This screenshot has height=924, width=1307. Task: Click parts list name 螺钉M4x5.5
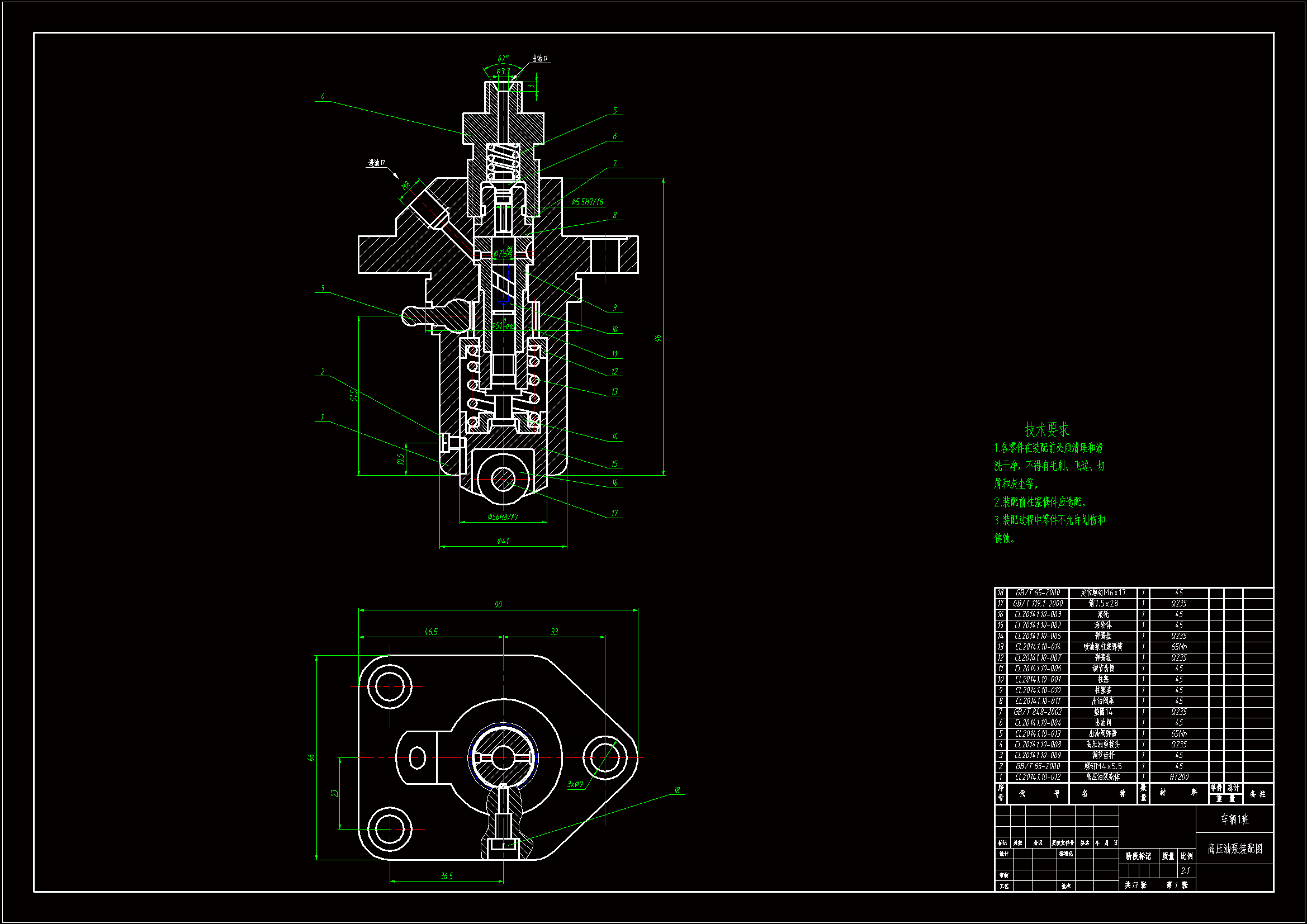click(x=1102, y=766)
